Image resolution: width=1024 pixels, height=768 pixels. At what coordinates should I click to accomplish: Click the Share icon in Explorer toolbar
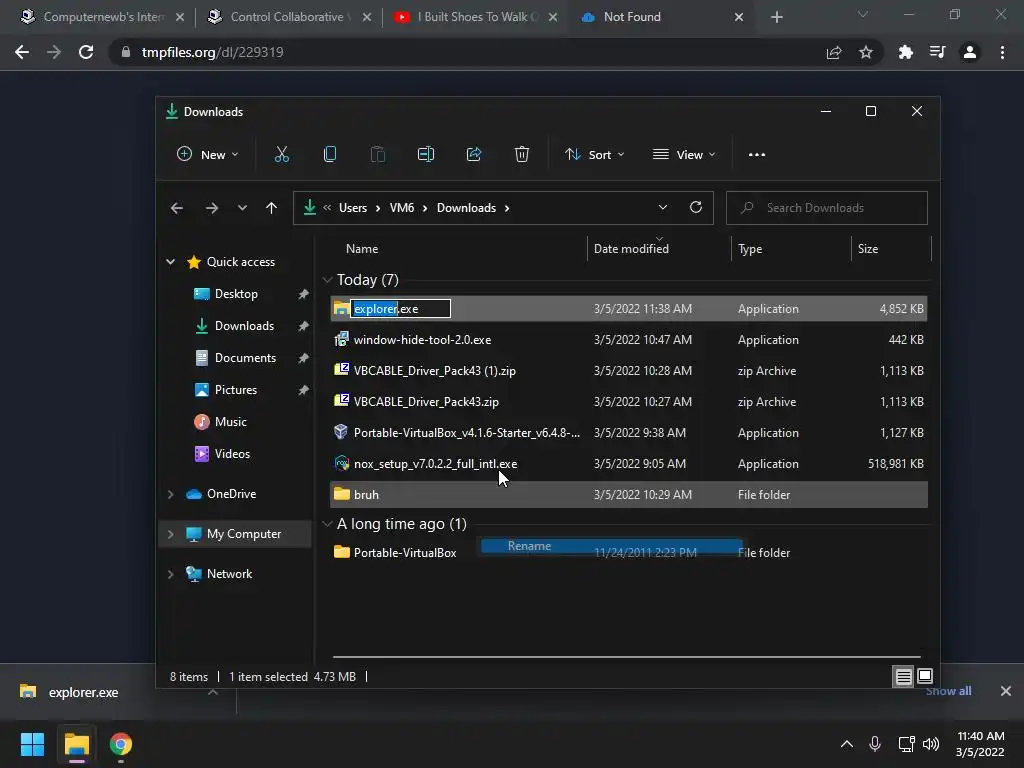474,155
